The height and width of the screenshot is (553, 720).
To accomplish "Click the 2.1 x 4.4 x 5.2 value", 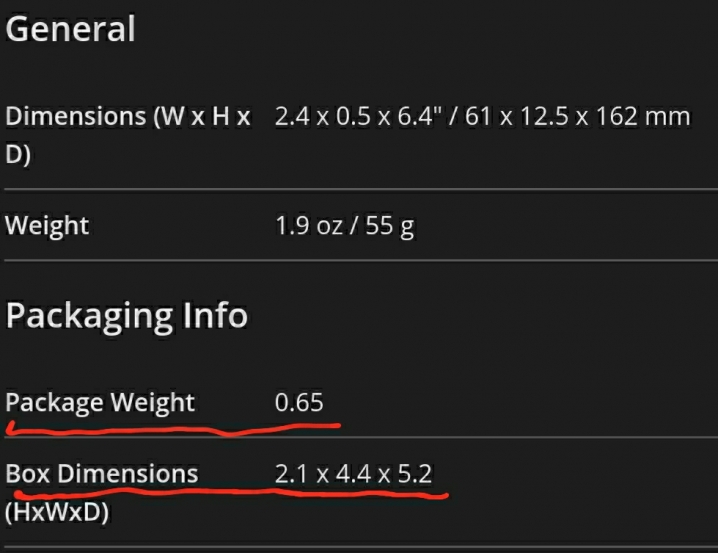I will [x=354, y=474].
